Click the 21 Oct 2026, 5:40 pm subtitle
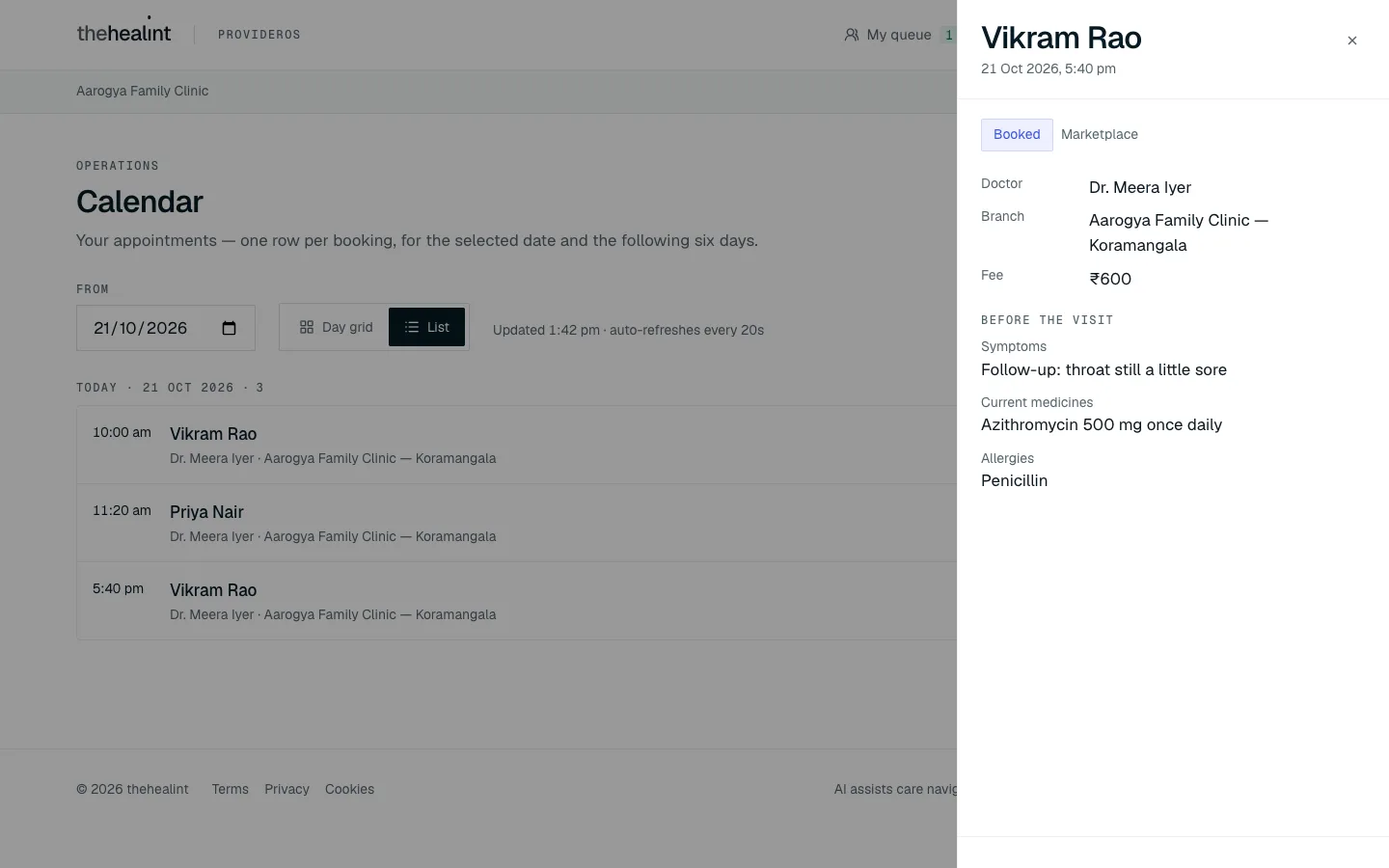The height and width of the screenshot is (868, 1389). [1049, 68]
